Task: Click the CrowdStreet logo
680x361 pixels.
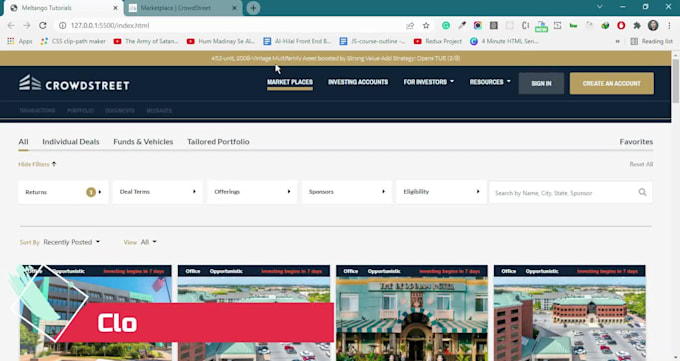Action: pyautogui.click(x=74, y=83)
